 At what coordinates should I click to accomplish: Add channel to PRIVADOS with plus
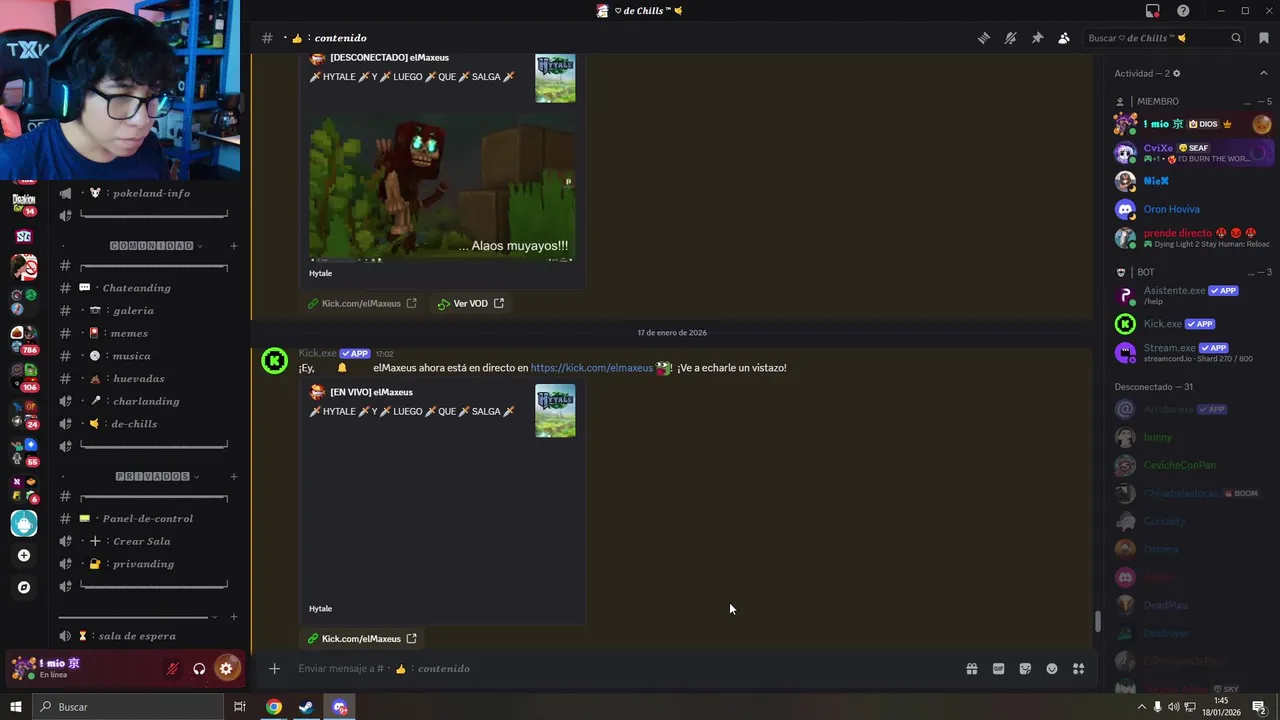pos(234,476)
